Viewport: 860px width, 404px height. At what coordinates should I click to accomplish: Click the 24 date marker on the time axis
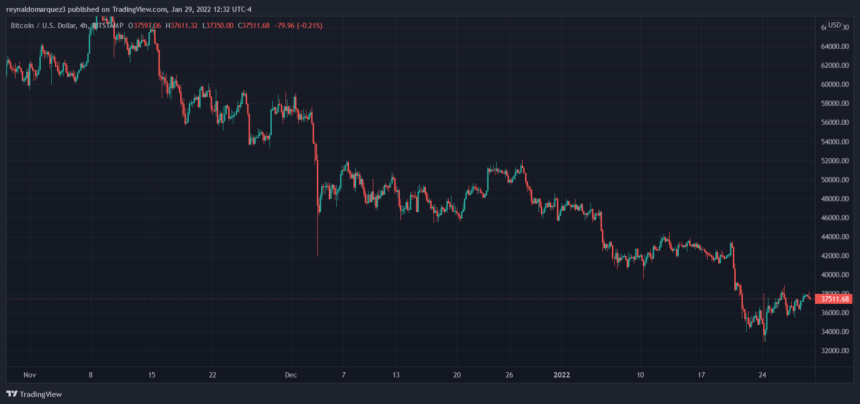click(762, 375)
